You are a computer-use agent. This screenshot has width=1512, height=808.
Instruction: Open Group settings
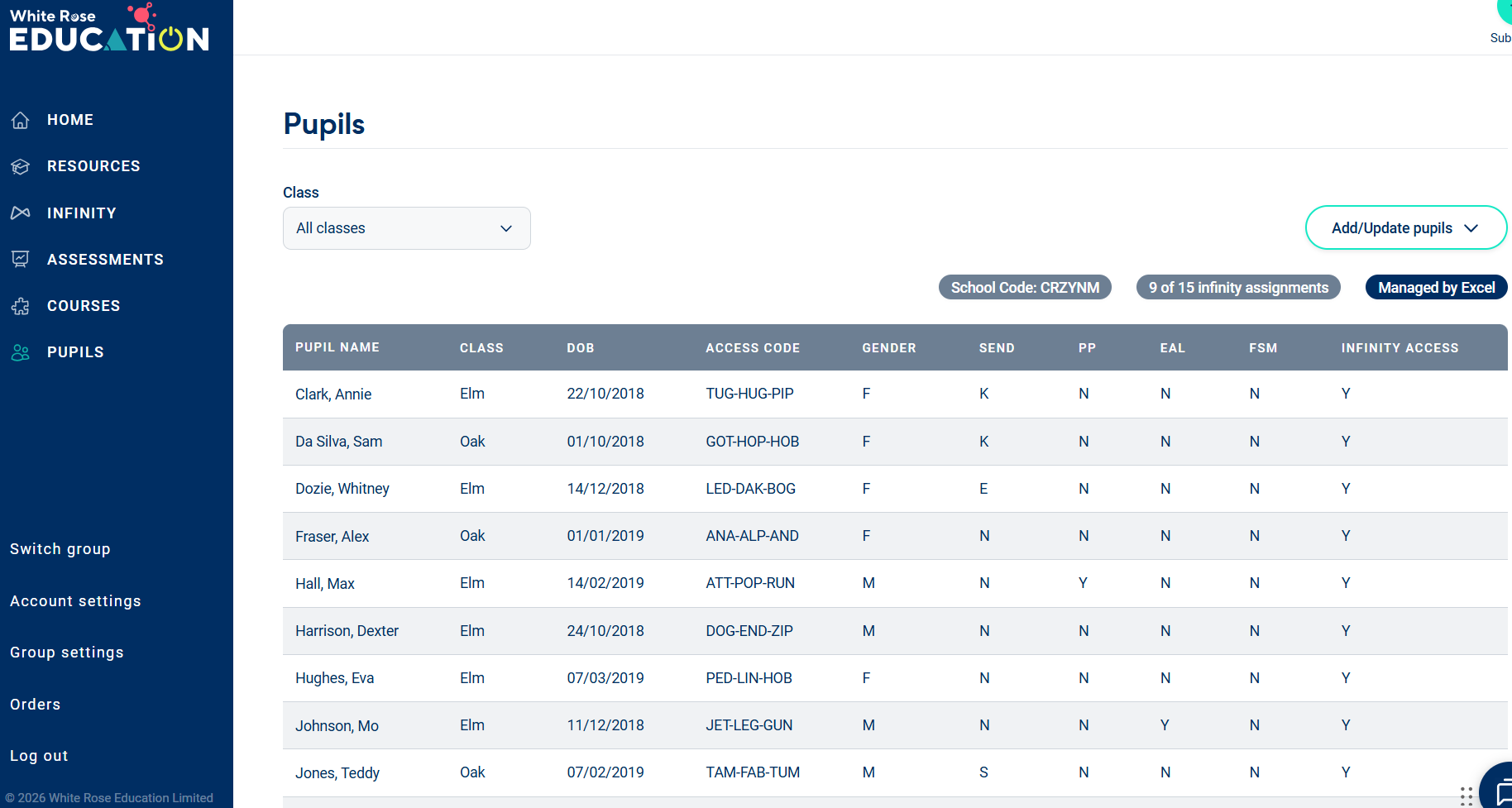(67, 653)
